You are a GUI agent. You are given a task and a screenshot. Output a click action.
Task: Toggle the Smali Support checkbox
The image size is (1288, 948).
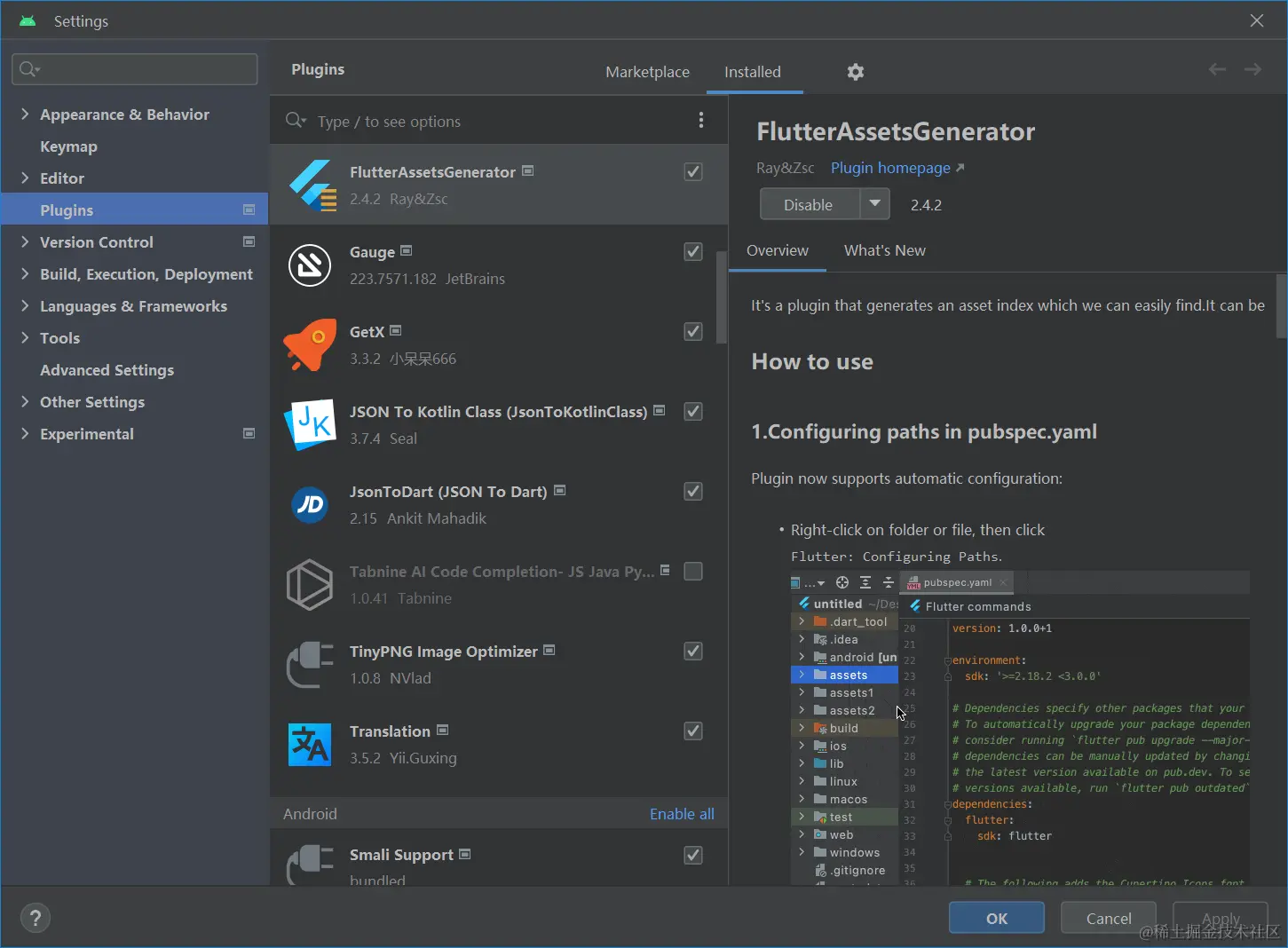(693, 855)
